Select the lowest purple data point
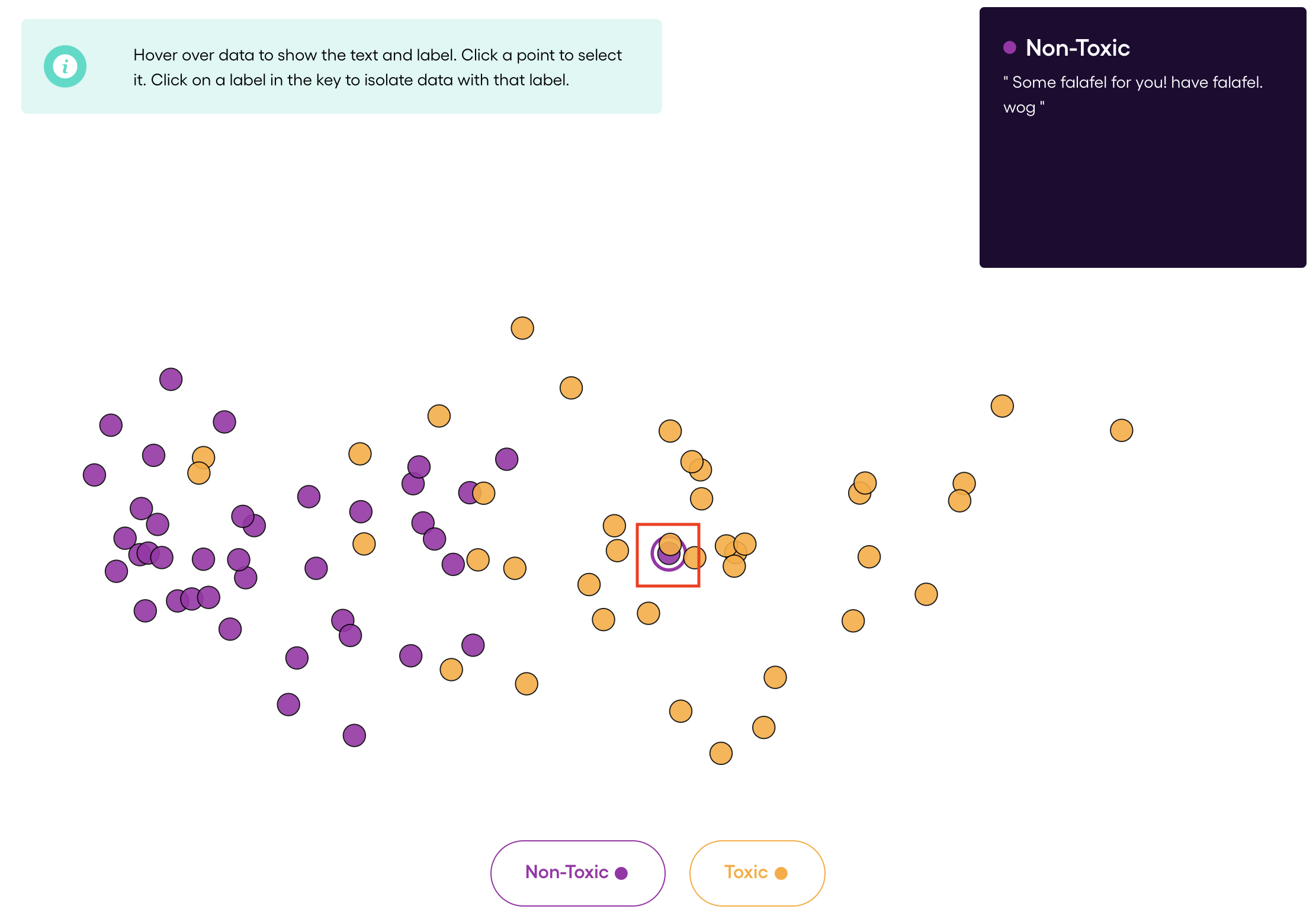The width and height of the screenshot is (1316, 922). (354, 735)
